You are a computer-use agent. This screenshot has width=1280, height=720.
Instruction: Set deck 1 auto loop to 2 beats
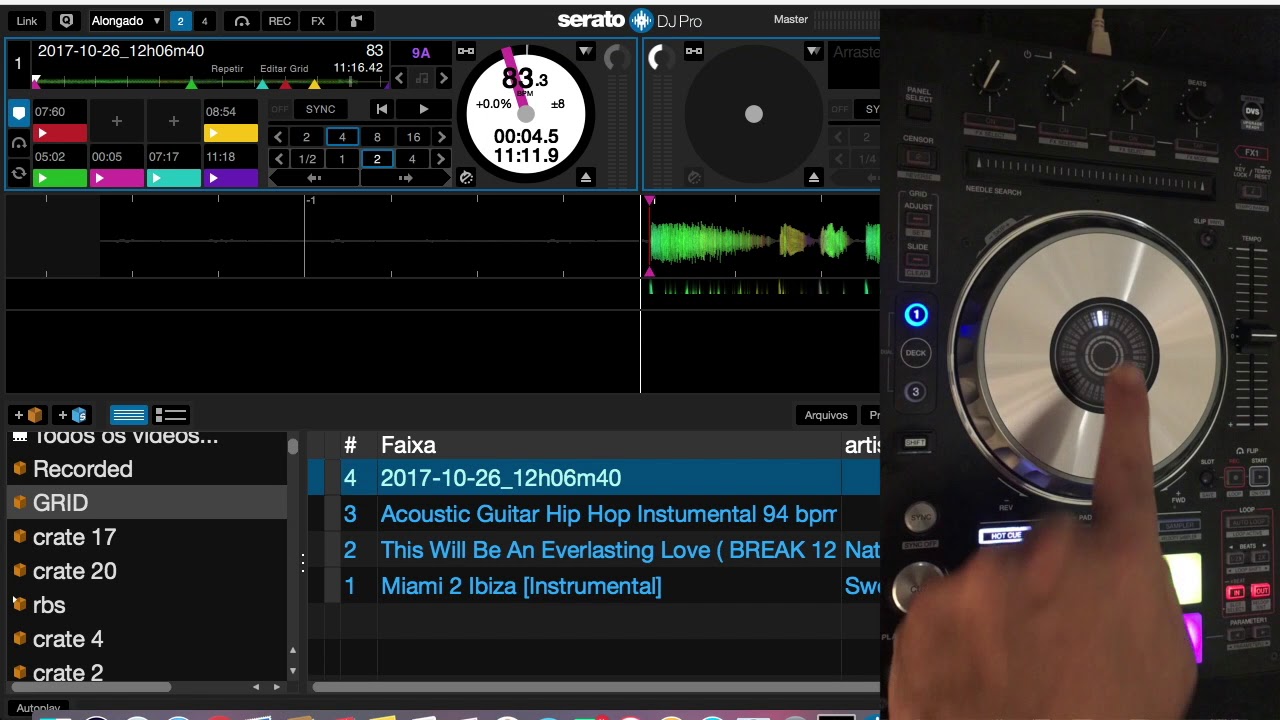click(x=306, y=137)
